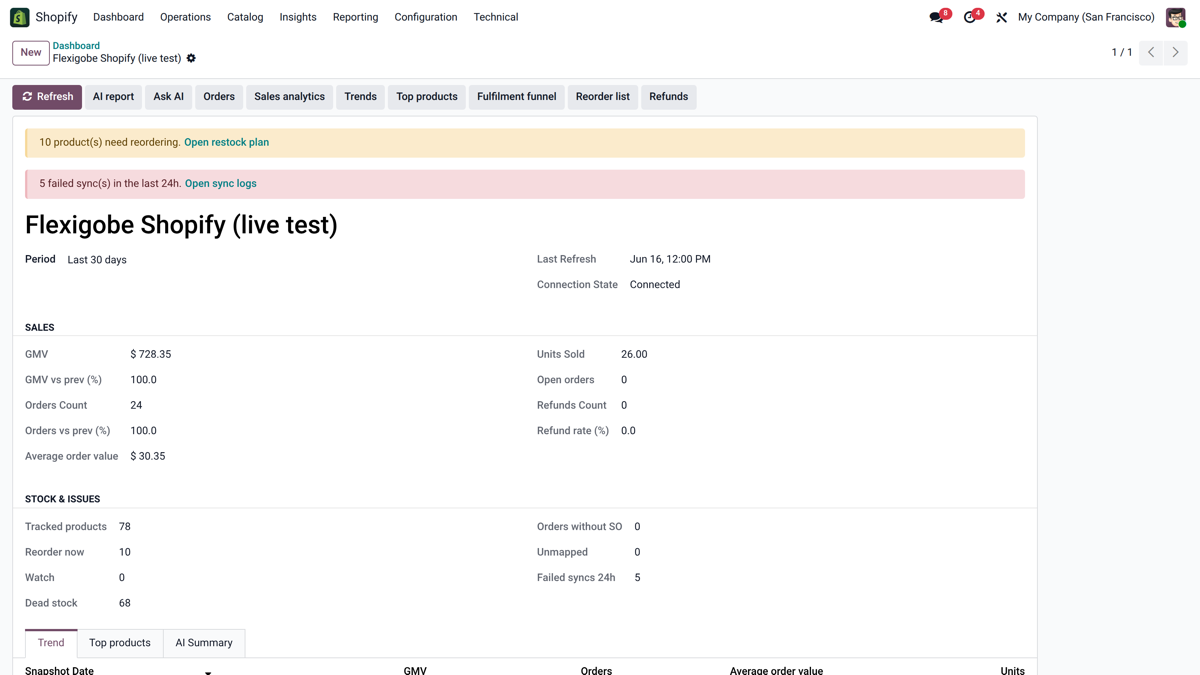
Task: Open company switcher My Company (San Francisco)
Action: (x=1086, y=17)
